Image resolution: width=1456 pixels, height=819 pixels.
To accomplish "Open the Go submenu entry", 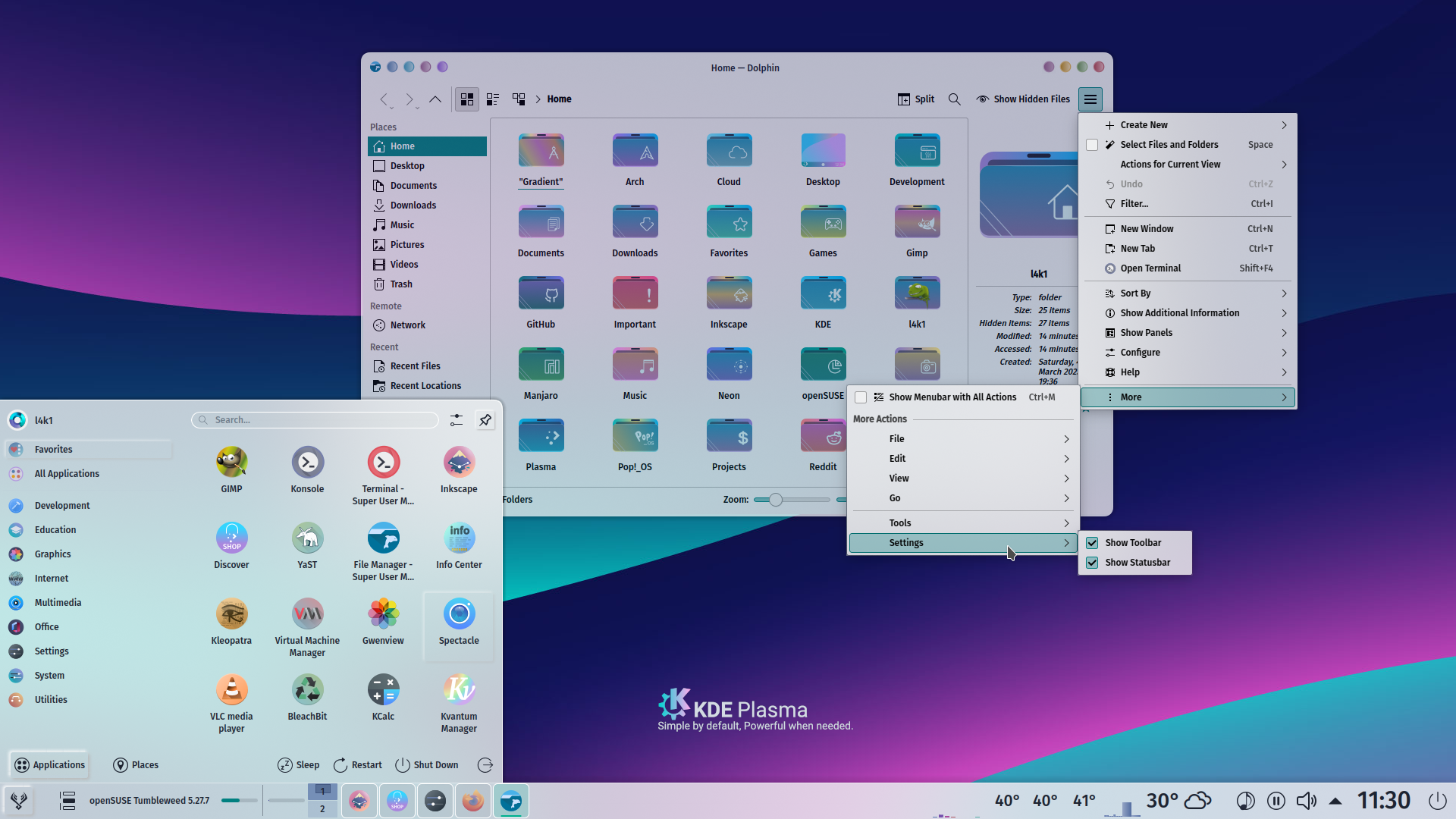I will (963, 498).
